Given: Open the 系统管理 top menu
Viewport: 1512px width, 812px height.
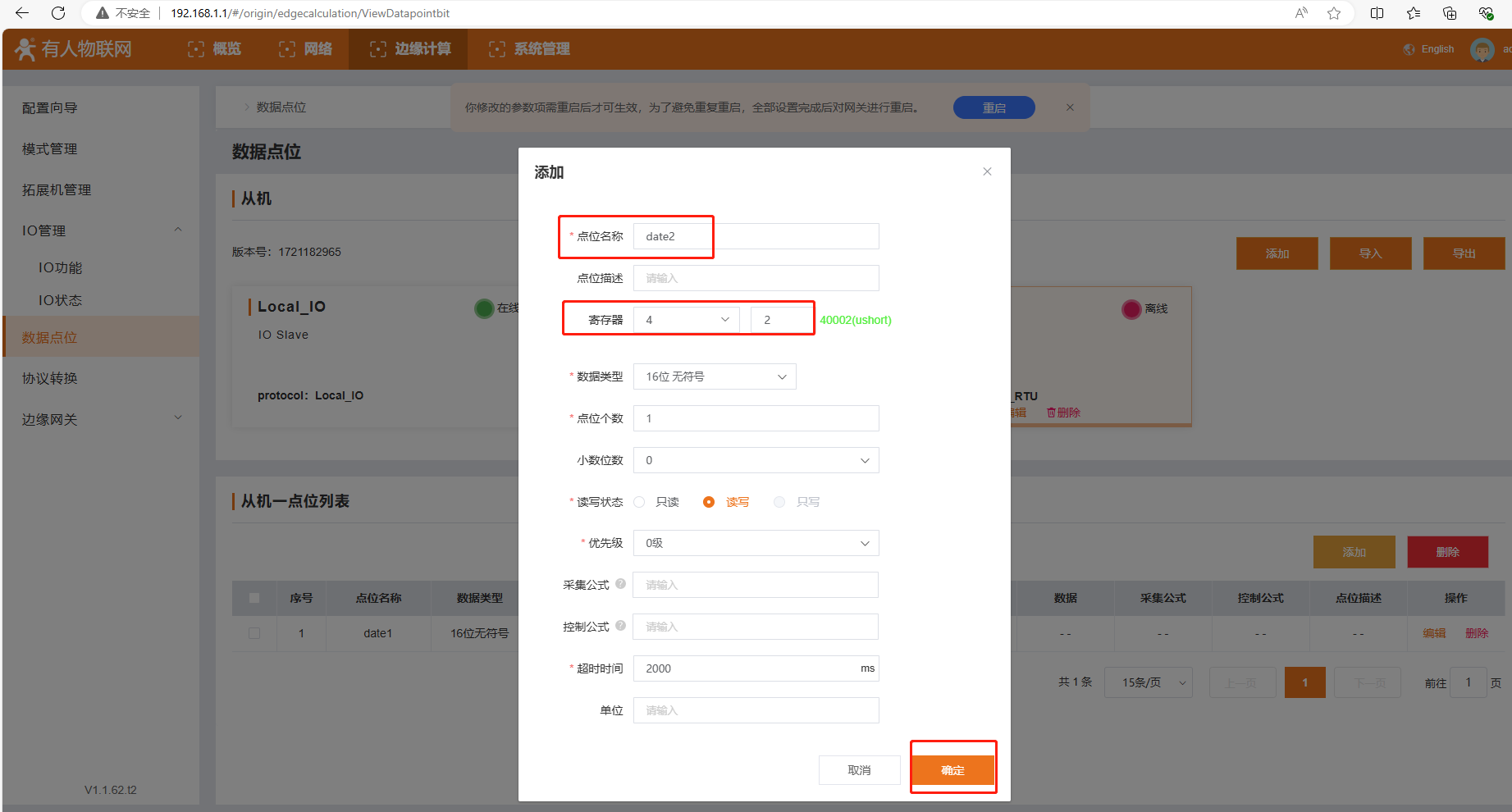Looking at the screenshot, I should pyautogui.click(x=529, y=49).
